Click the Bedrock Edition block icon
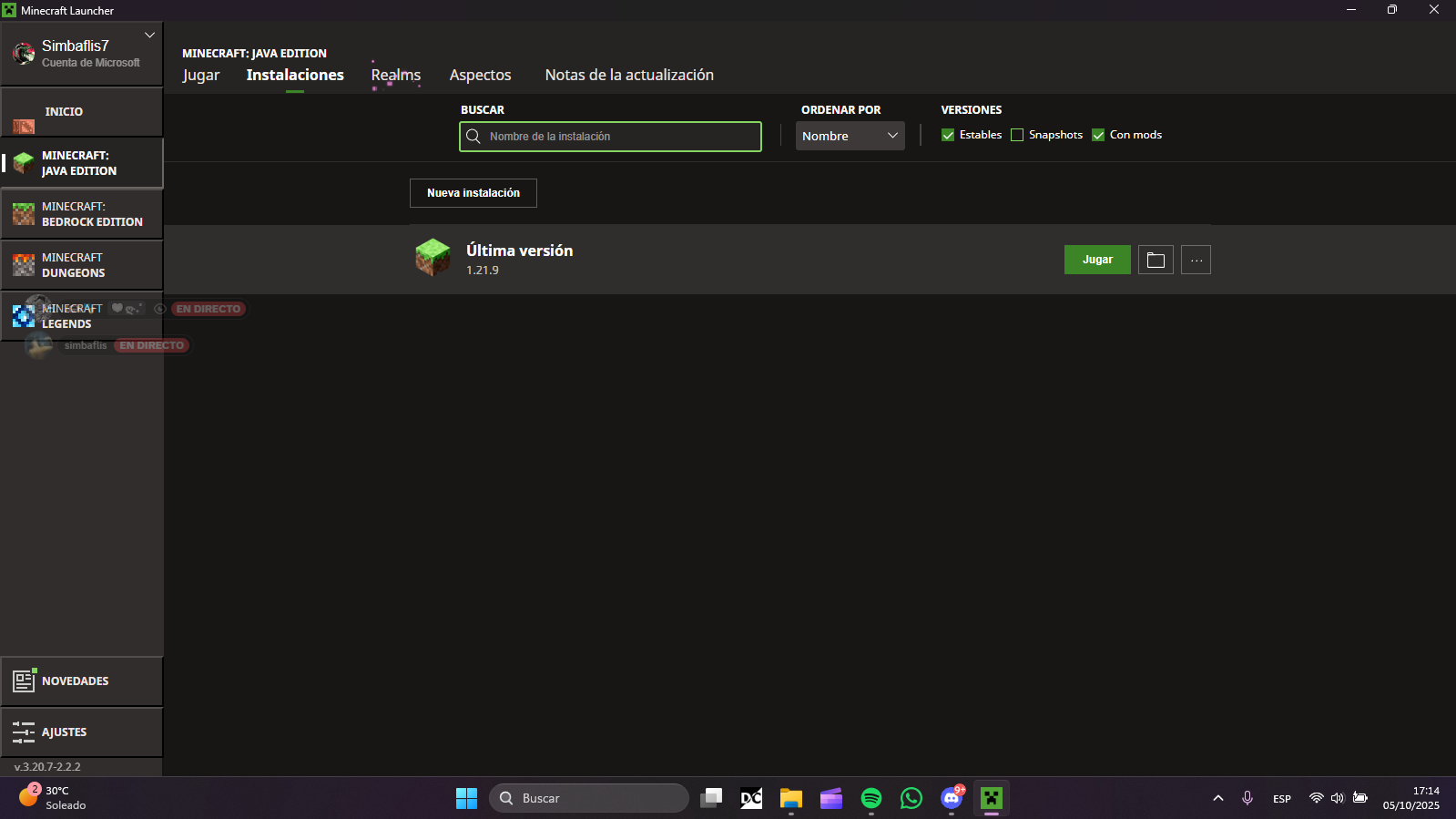 click(x=24, y=214)
